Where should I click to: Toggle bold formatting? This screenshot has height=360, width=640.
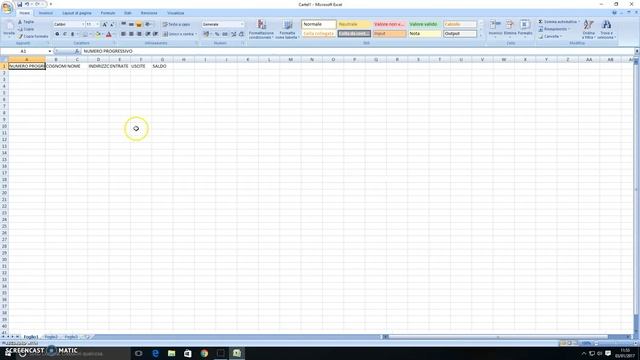[x=57, y=34]
